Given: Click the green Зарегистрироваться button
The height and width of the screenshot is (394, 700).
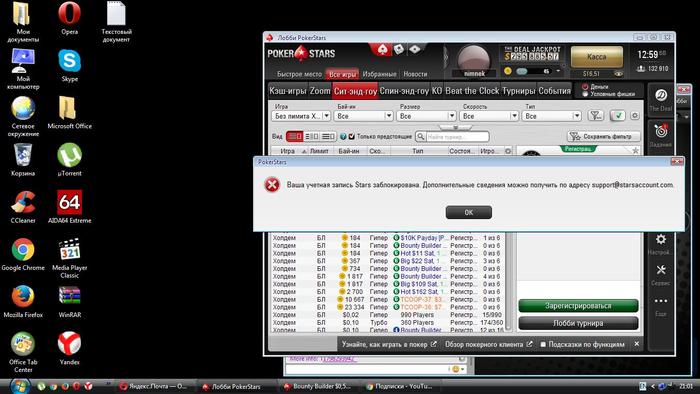Looking at the screenshot, I should tap(578, 306).
